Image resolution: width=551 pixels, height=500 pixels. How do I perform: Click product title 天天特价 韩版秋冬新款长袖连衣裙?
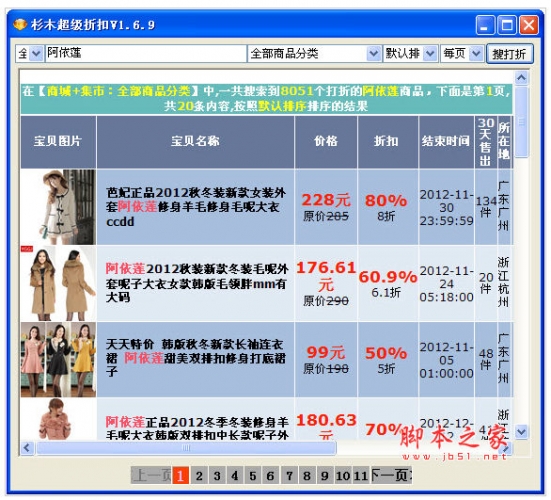[195, 358]
